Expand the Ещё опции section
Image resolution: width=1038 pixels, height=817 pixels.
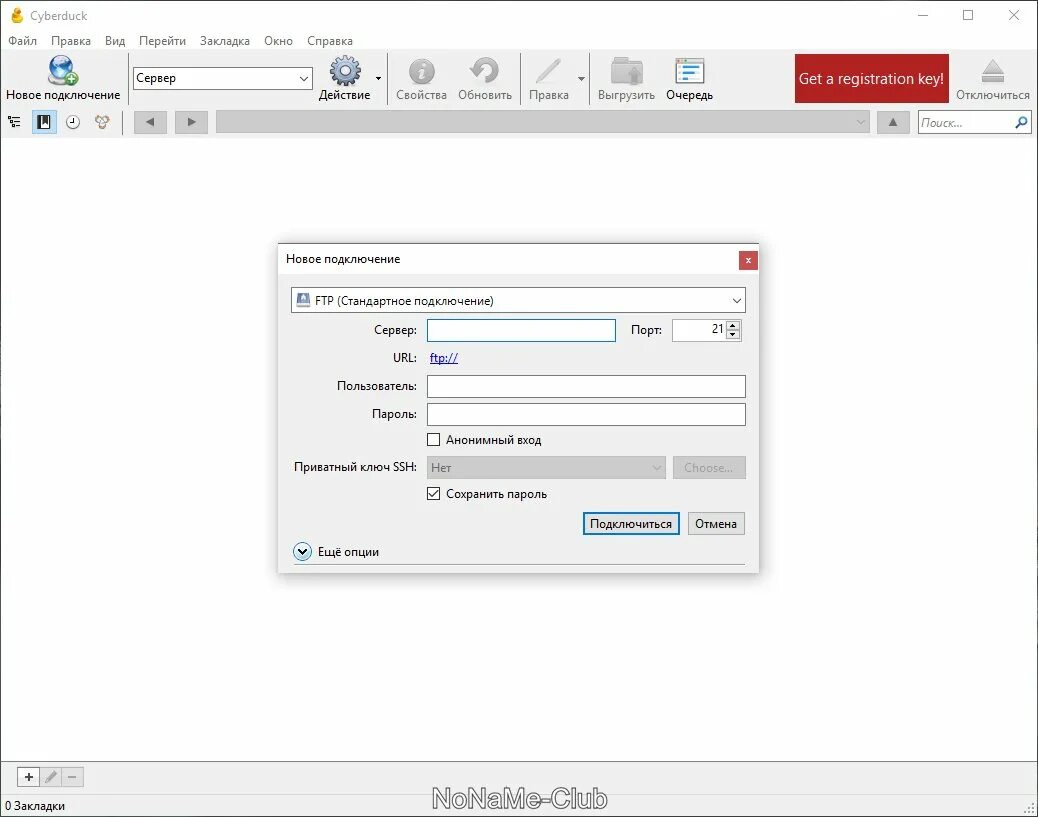tap(302, 551)
